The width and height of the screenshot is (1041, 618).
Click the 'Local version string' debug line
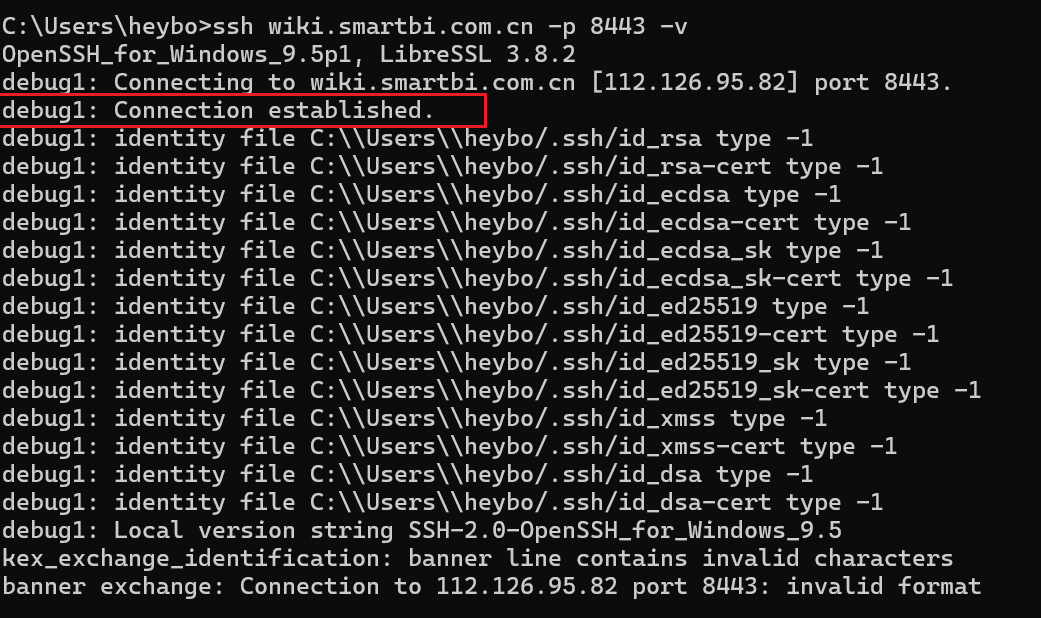click(x=422, y=530)
